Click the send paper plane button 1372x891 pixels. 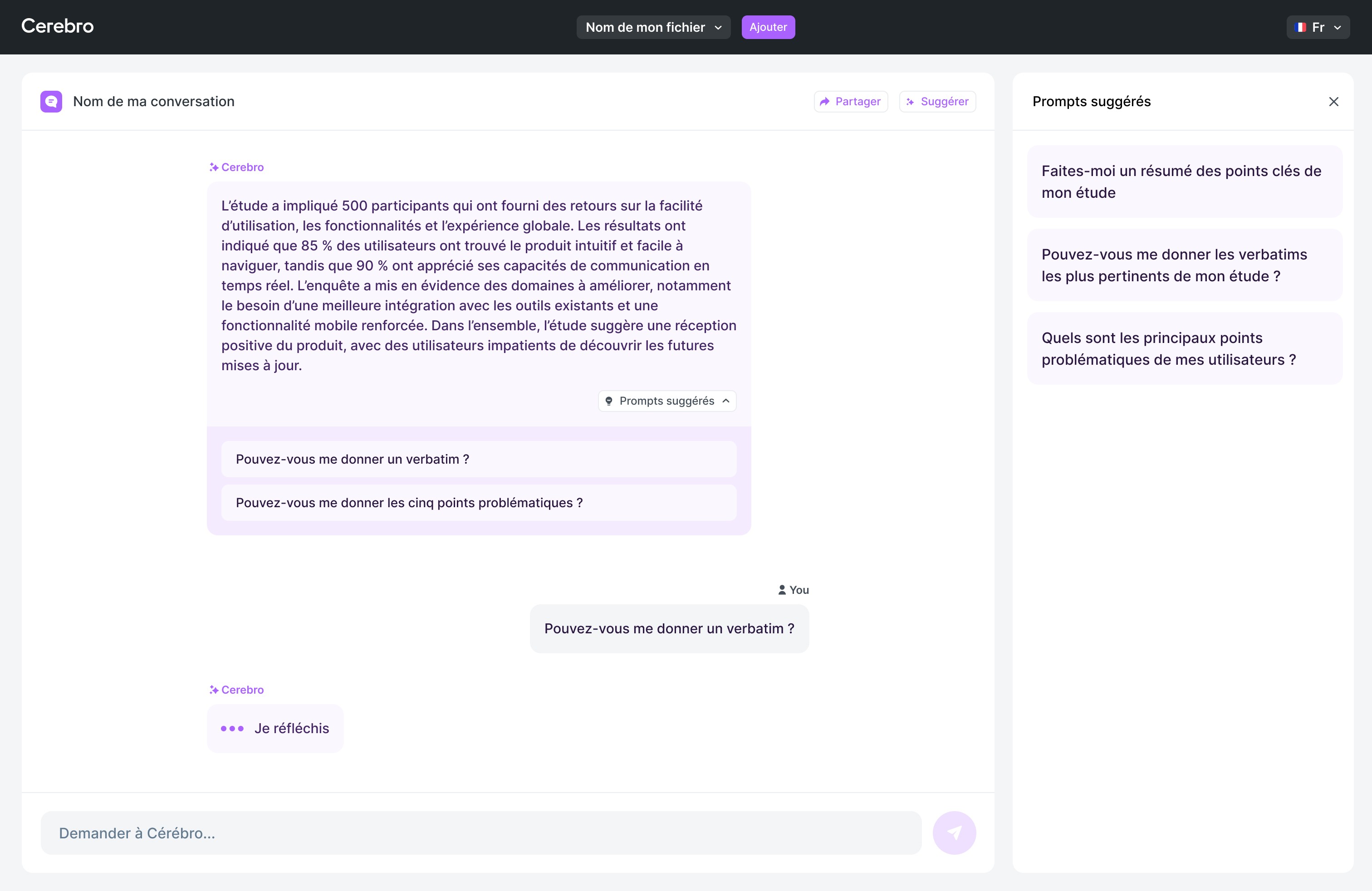(954, 833)
